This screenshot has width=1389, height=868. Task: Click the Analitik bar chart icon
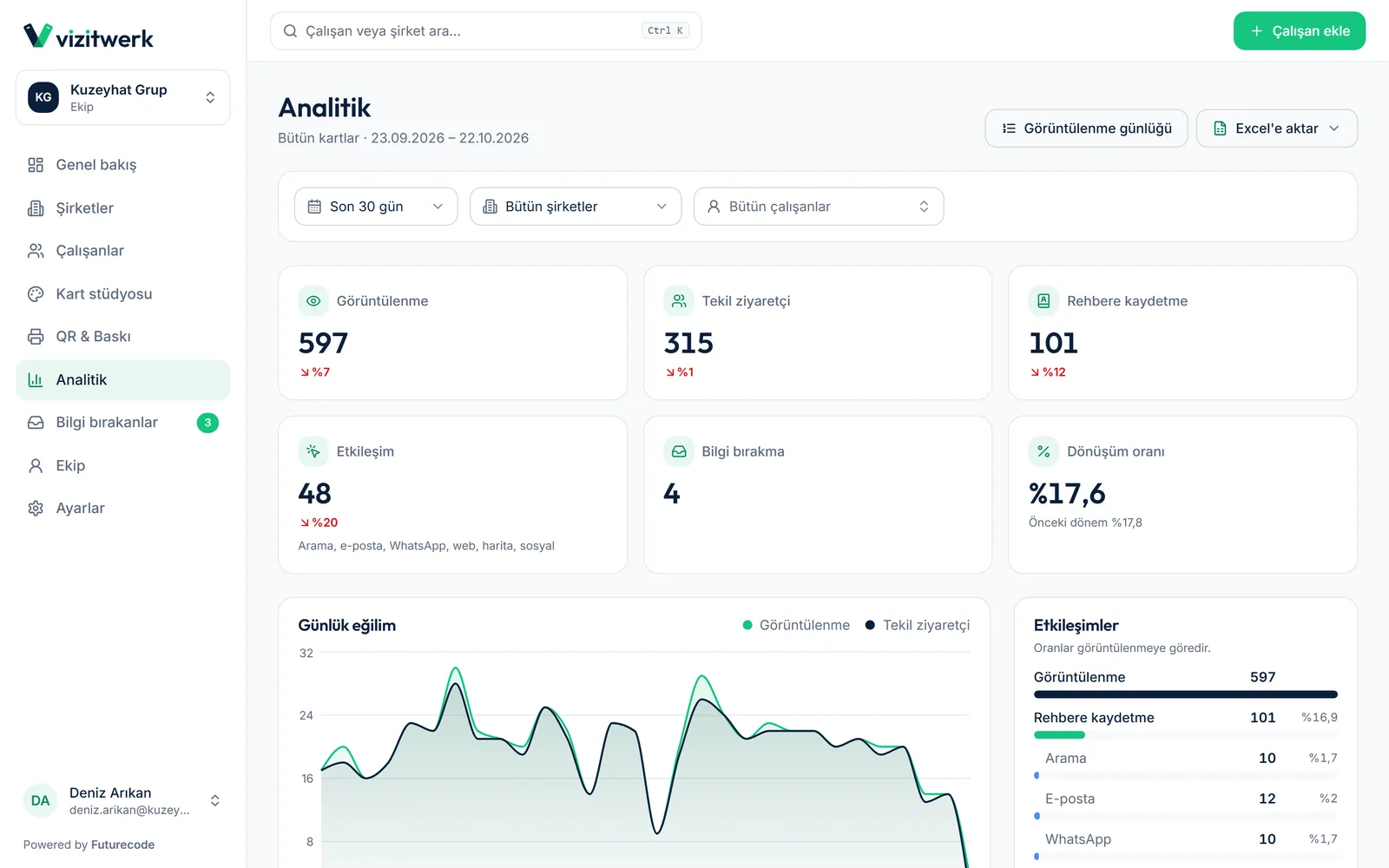tap(36, 380)
